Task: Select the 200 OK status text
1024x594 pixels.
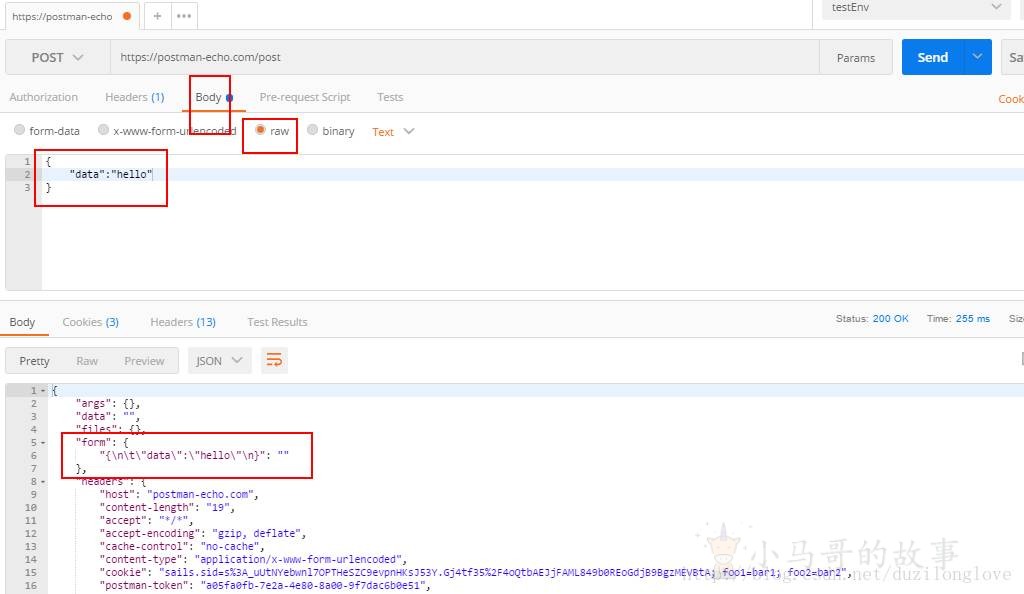Action: [890, 319]
